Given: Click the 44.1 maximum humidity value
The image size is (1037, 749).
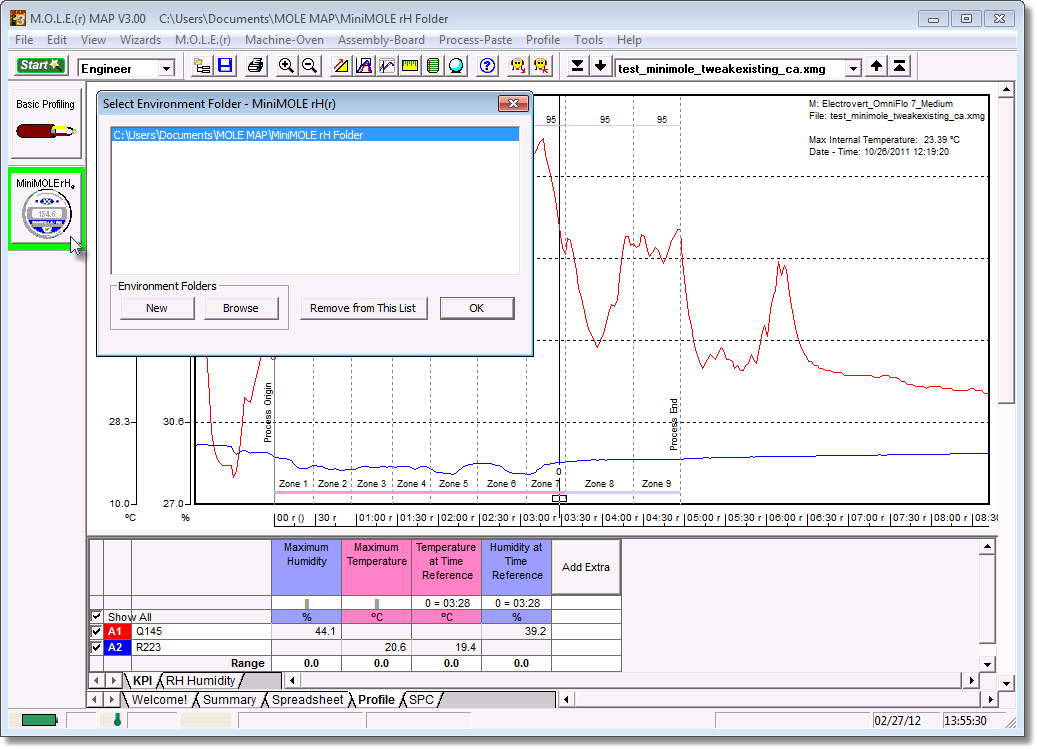Looking at the screenshot, I should click(306, 631).
